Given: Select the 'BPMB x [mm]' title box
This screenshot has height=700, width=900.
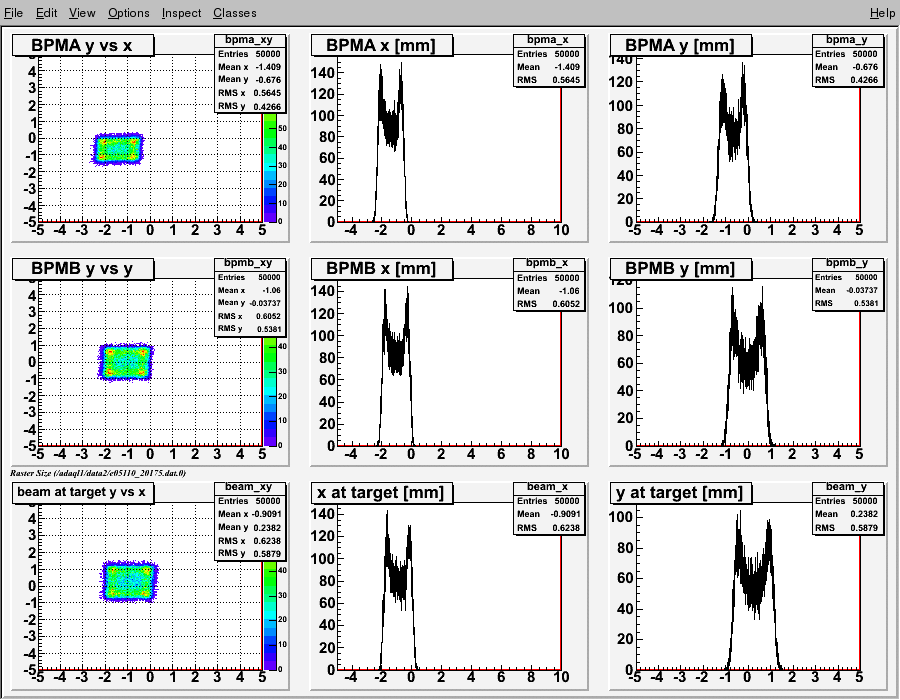Looking at the screenshot, I should pos(382,269).
